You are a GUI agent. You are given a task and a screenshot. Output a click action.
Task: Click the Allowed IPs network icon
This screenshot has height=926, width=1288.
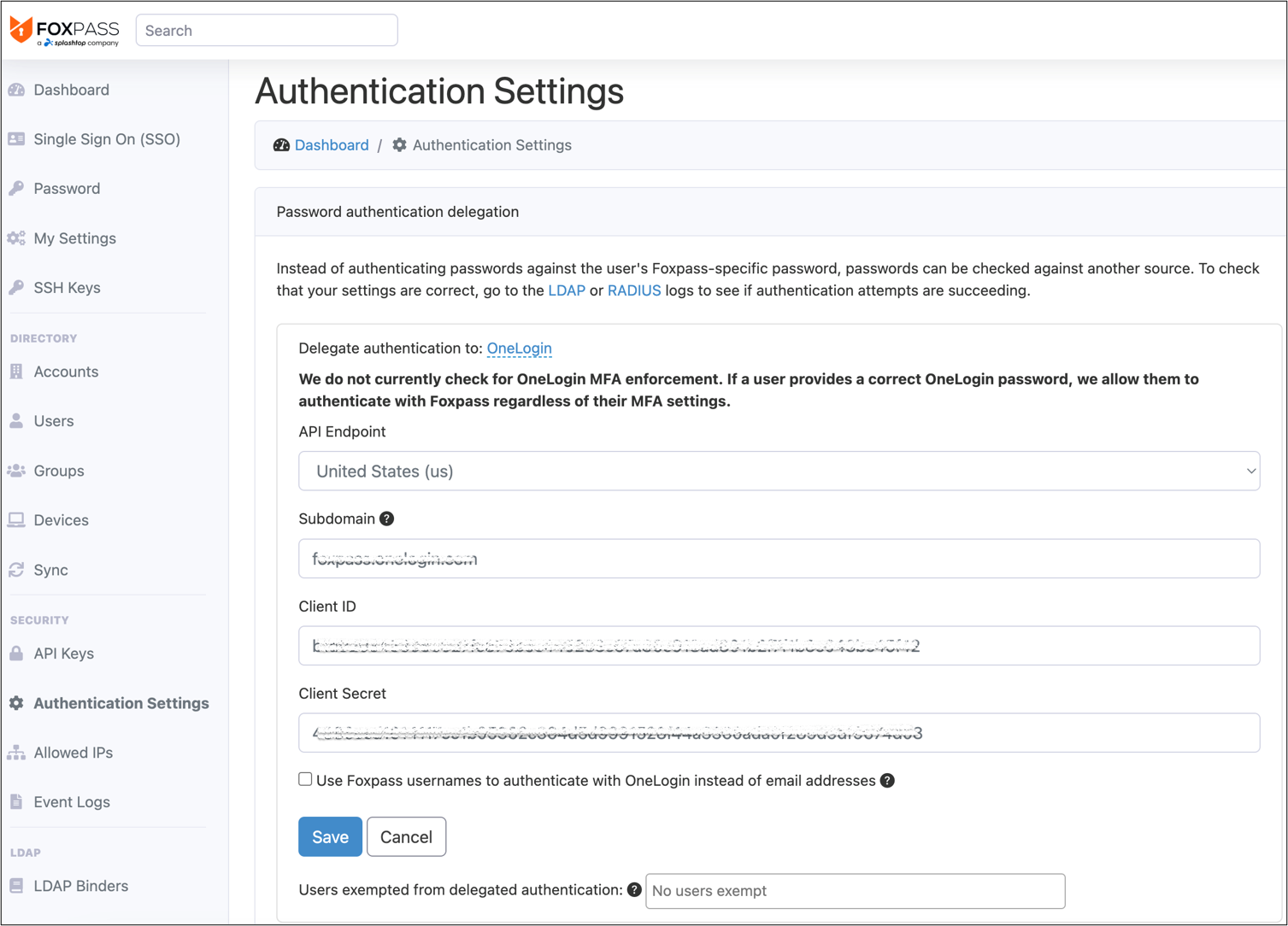16,753
